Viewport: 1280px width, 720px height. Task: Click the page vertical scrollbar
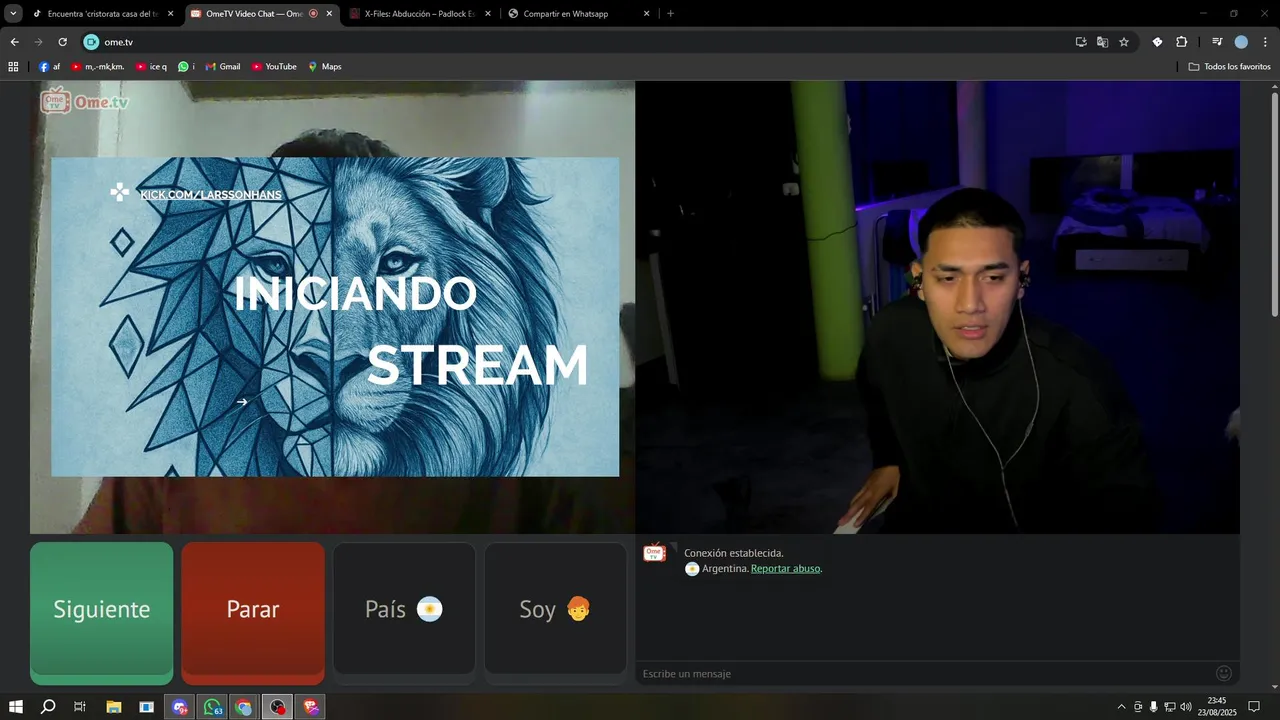click(x=1274, y=205)
